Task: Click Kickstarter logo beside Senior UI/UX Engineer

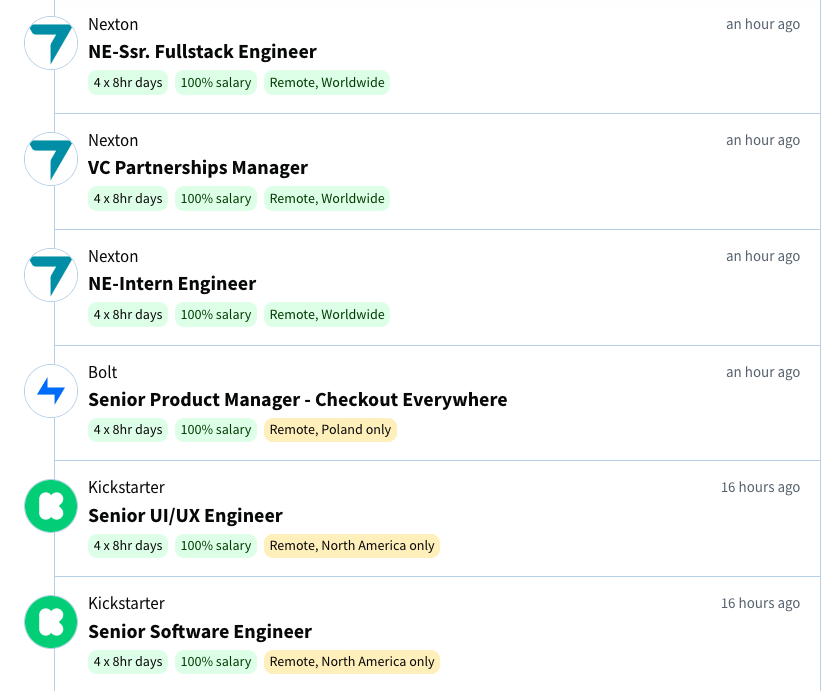Action: point(50,506)
